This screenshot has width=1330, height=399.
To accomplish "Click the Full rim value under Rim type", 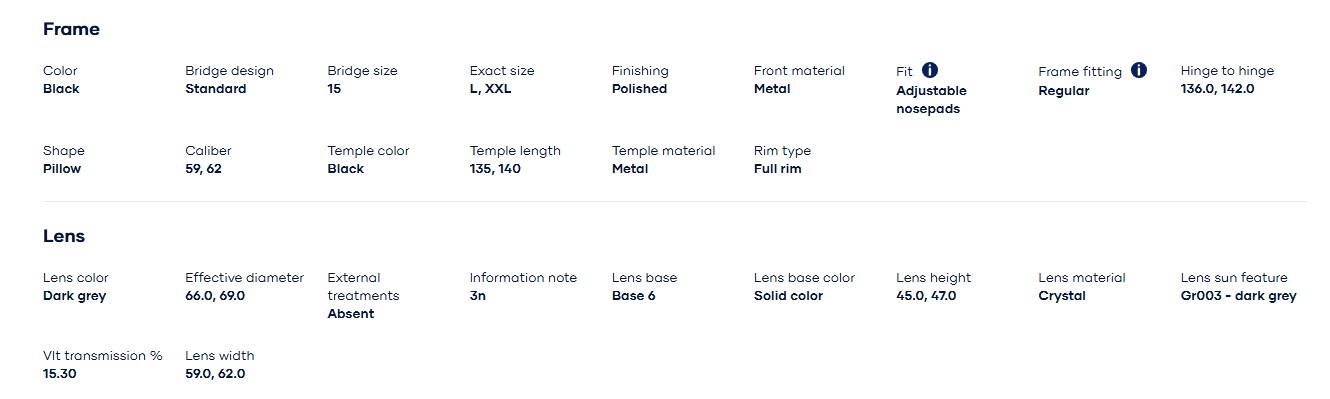I will click(777, 169).
